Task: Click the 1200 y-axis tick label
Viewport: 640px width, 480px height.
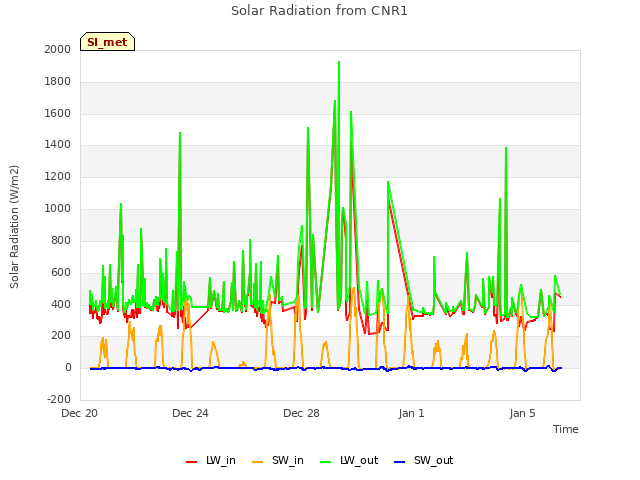Action: coord(58,177)
